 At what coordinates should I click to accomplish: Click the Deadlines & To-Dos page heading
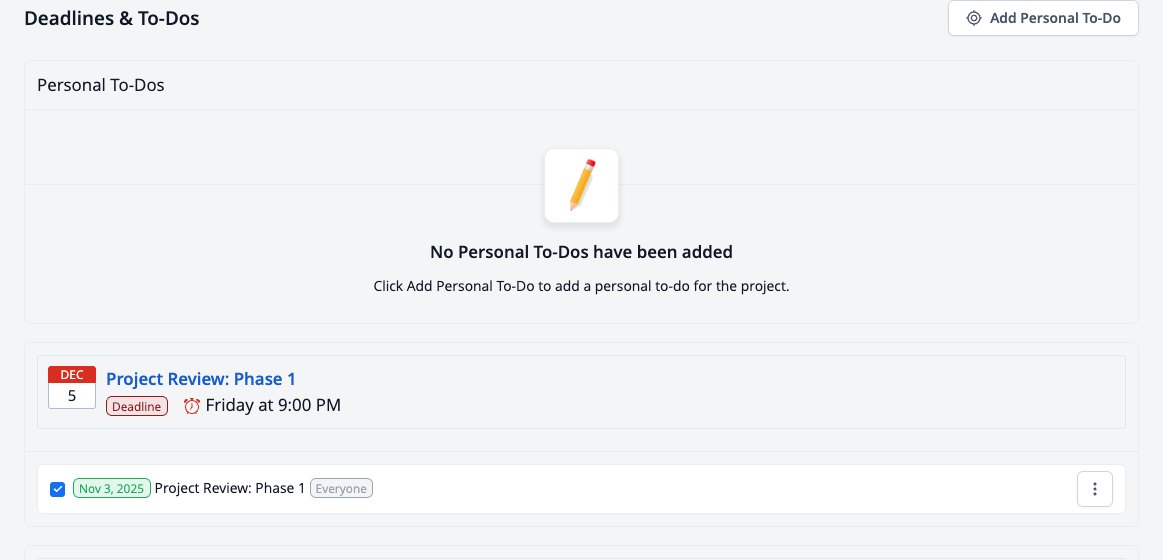(x=112, y=18)
